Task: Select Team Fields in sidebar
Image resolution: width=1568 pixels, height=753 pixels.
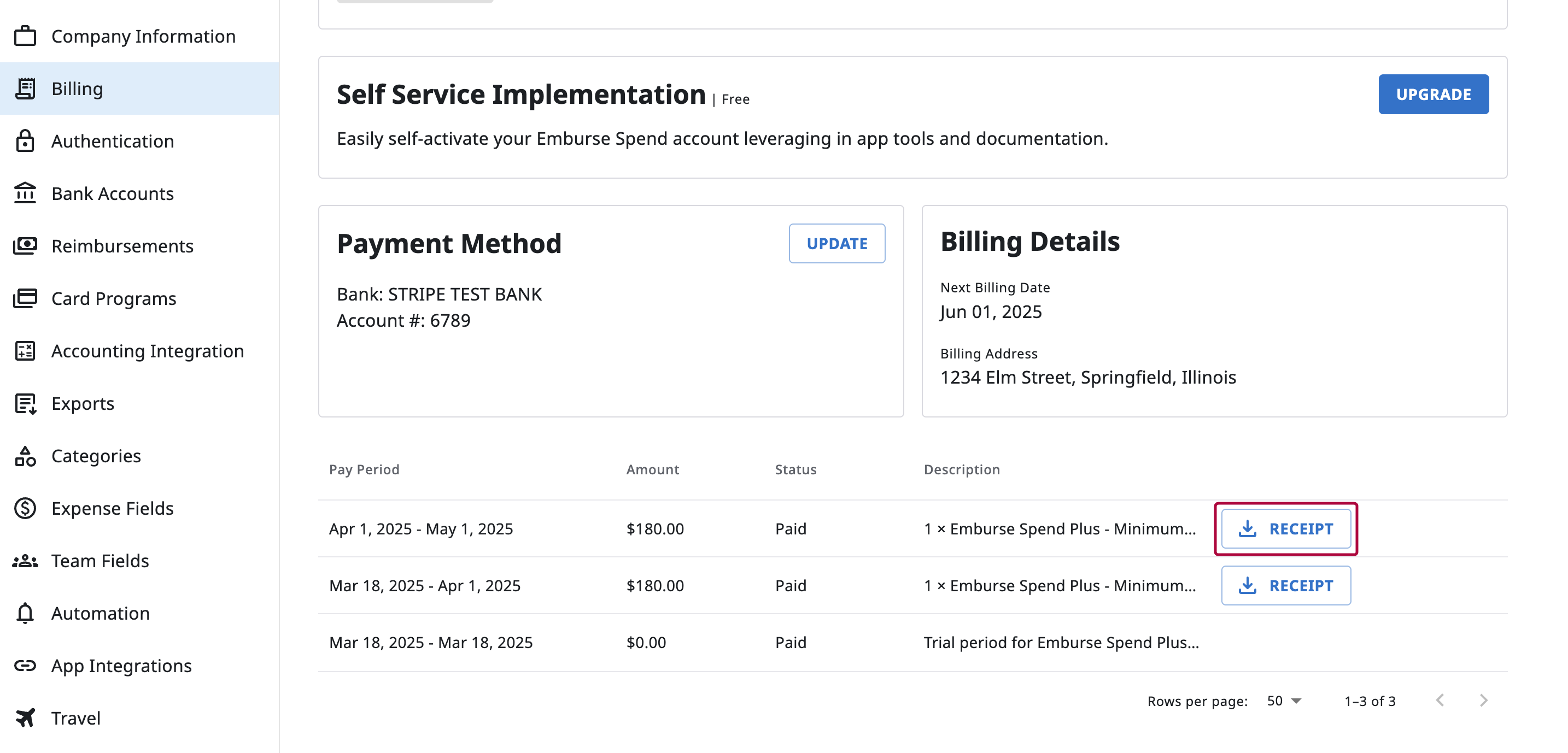Action: click(100, 561)
